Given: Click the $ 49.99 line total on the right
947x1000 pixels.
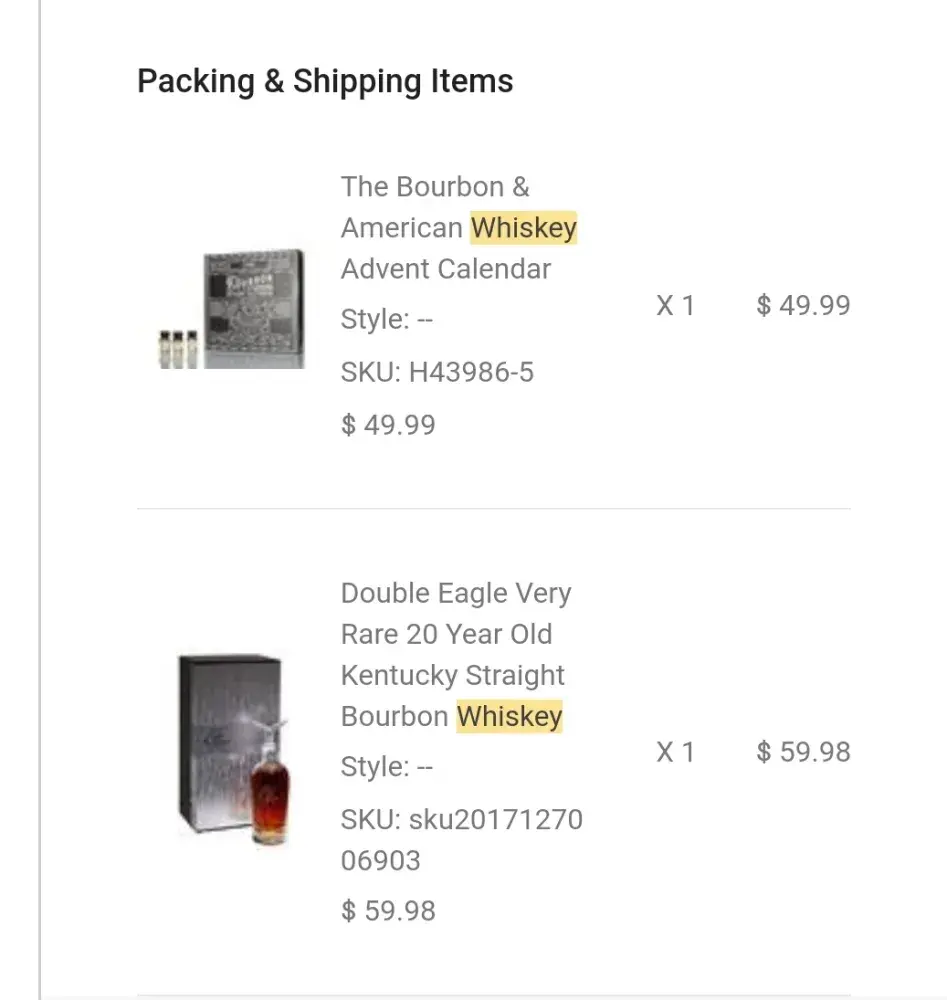Looking at the screenshot, I should [x=803, y=305].
